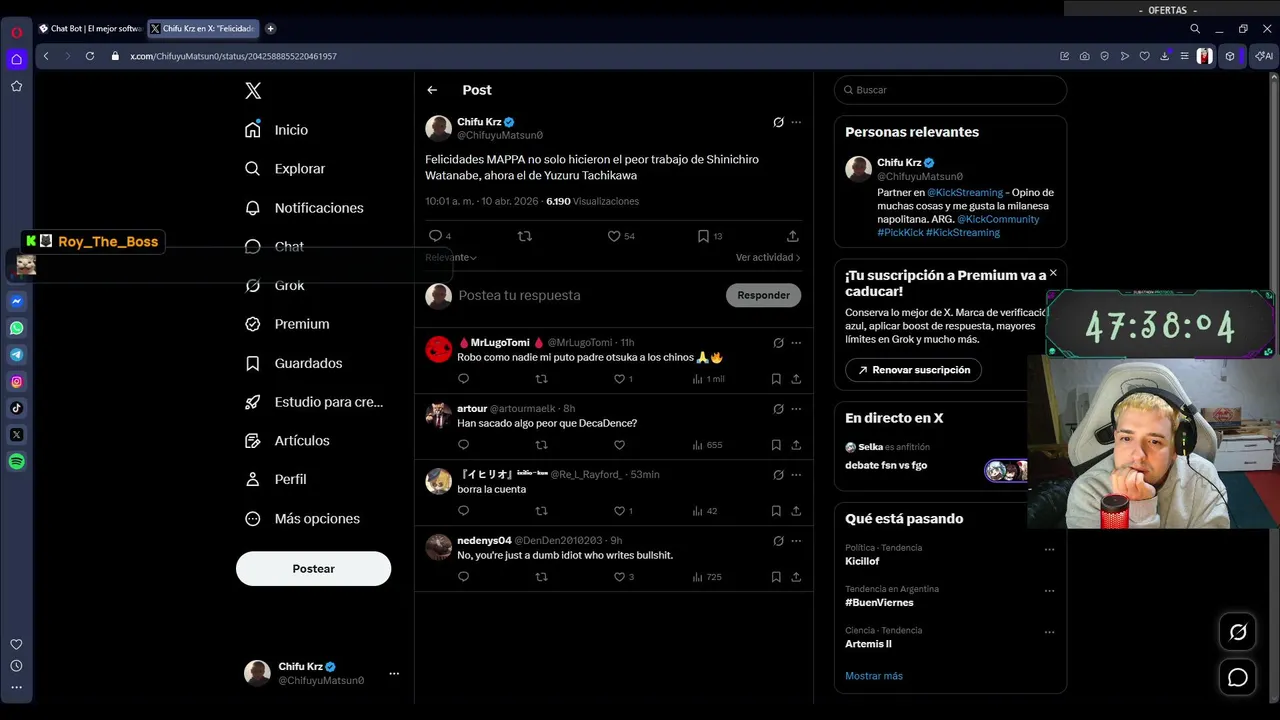
Task: Open Spotify in Opera sidebar
Action: point(17,462)
